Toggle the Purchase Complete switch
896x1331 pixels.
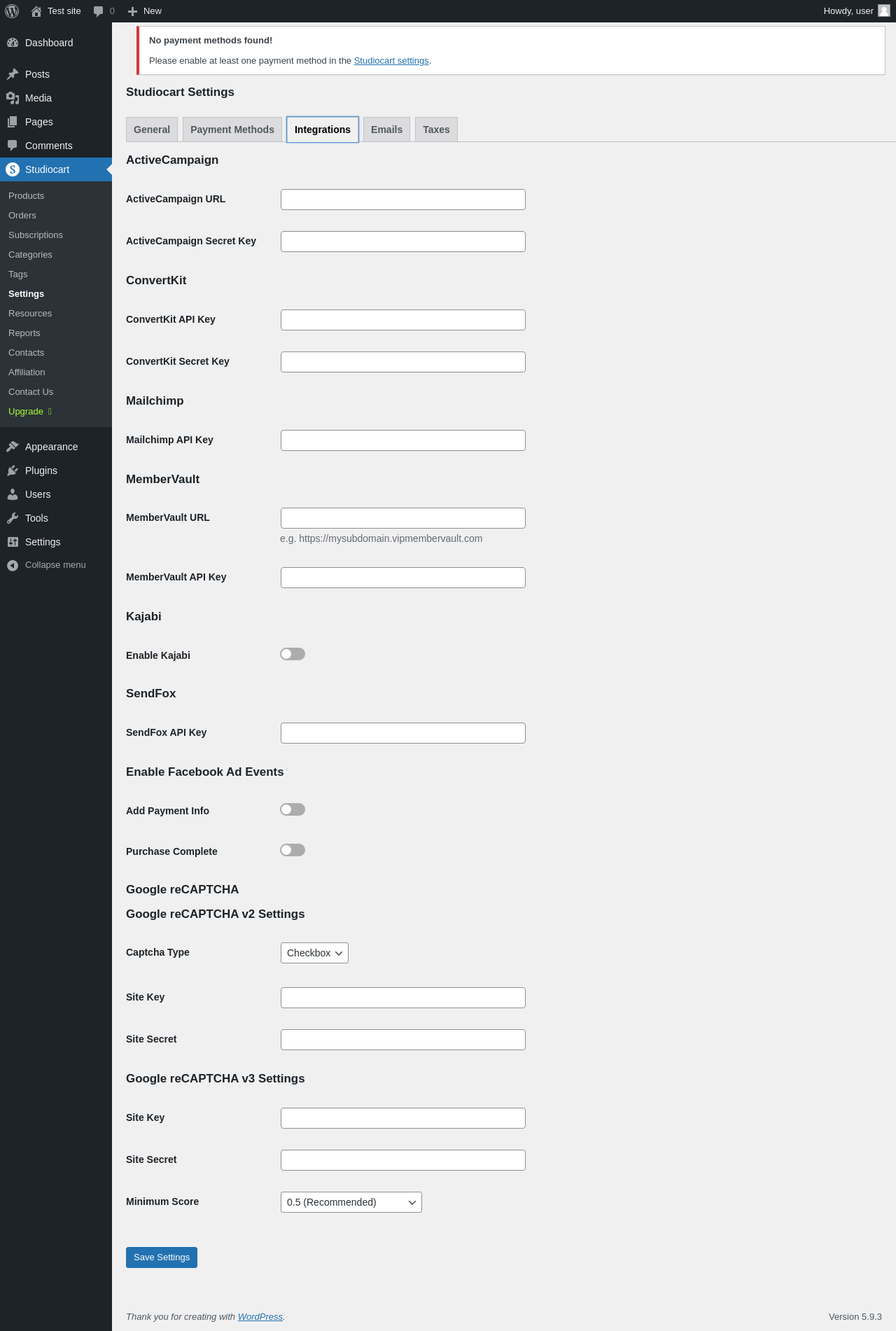293,850
